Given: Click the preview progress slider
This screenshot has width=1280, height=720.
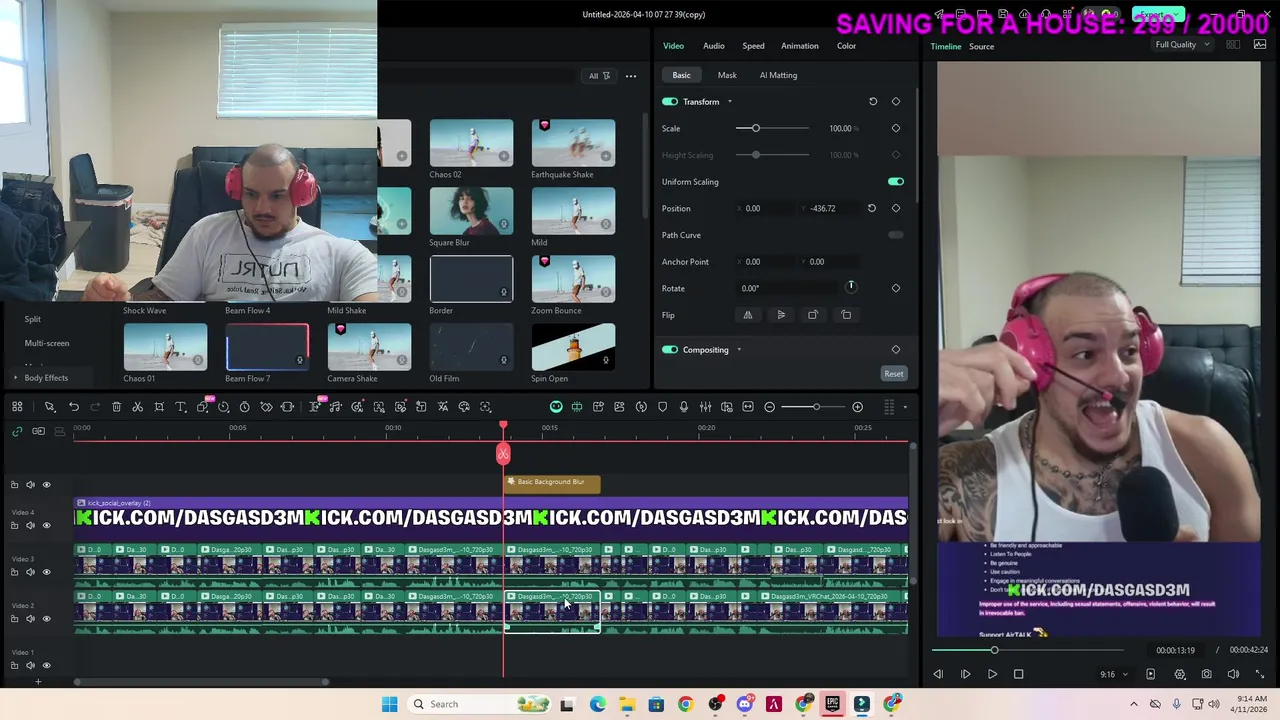Looking at the screenshot, I should click(x=1028, y=650).
